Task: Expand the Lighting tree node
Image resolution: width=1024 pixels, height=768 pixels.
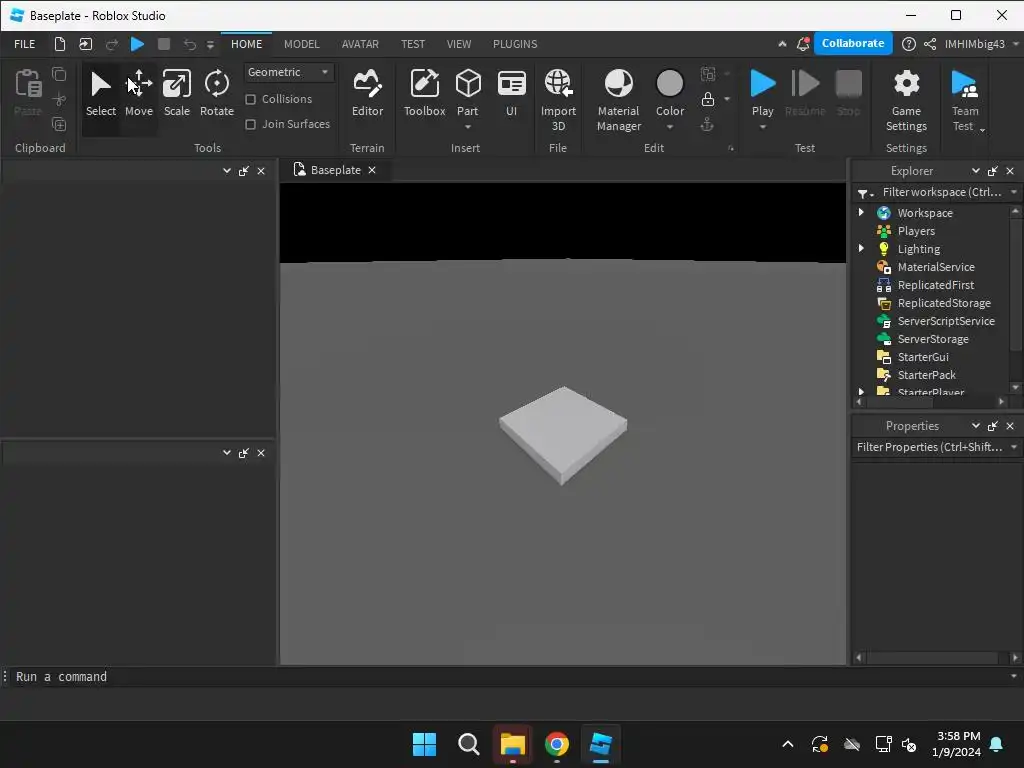Action: [861, 248]
